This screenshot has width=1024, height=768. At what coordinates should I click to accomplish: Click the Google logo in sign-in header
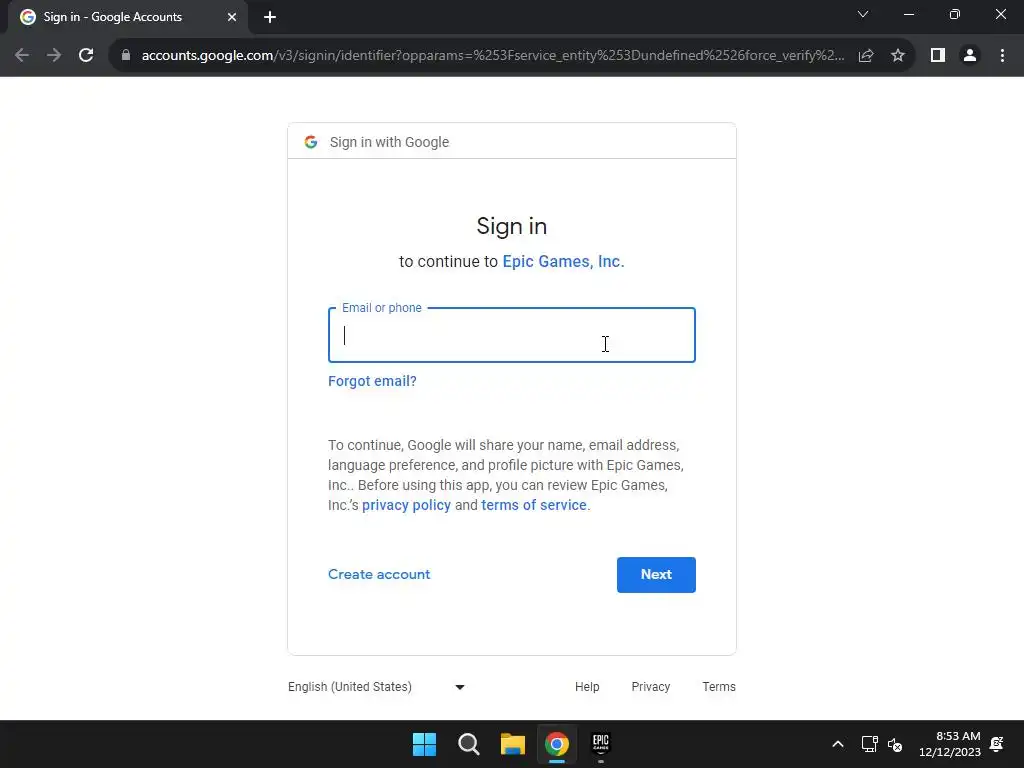pyautogui.click(x=311, y=142)
